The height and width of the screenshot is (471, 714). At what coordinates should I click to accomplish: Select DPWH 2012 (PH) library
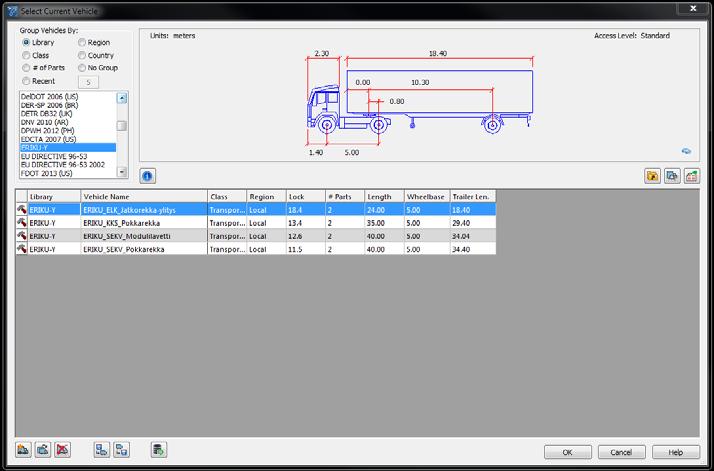(x=68, y=130)
